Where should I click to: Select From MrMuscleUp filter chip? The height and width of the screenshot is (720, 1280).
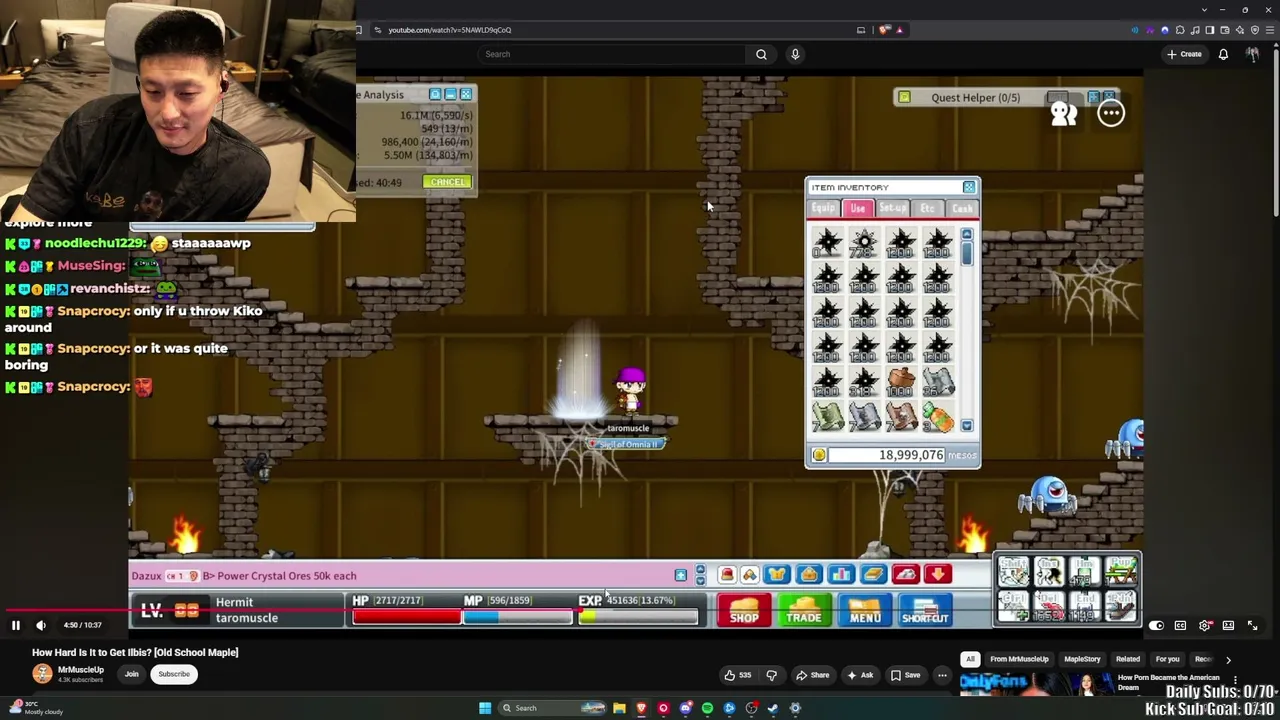coord(1019,659)
